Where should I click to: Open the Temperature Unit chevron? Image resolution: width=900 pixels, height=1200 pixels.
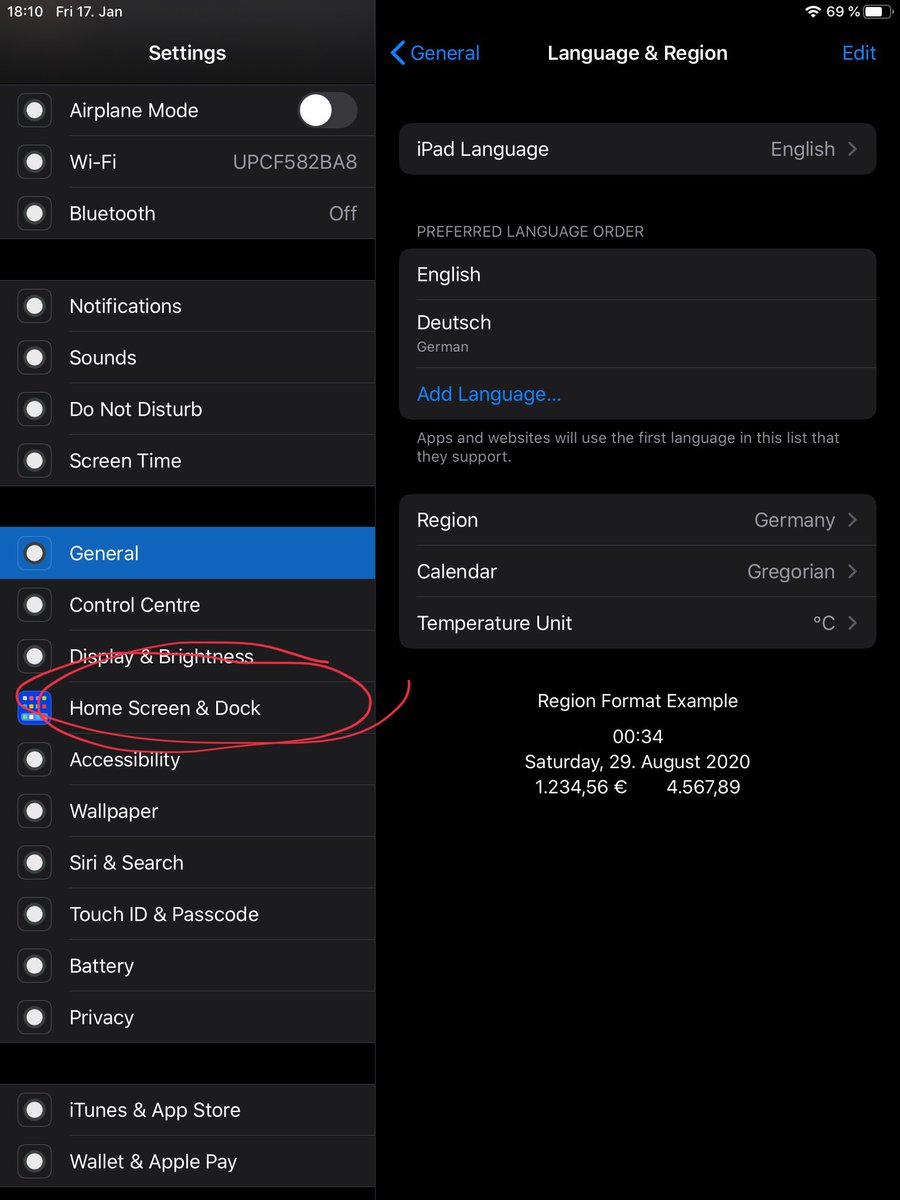[853, 623]
